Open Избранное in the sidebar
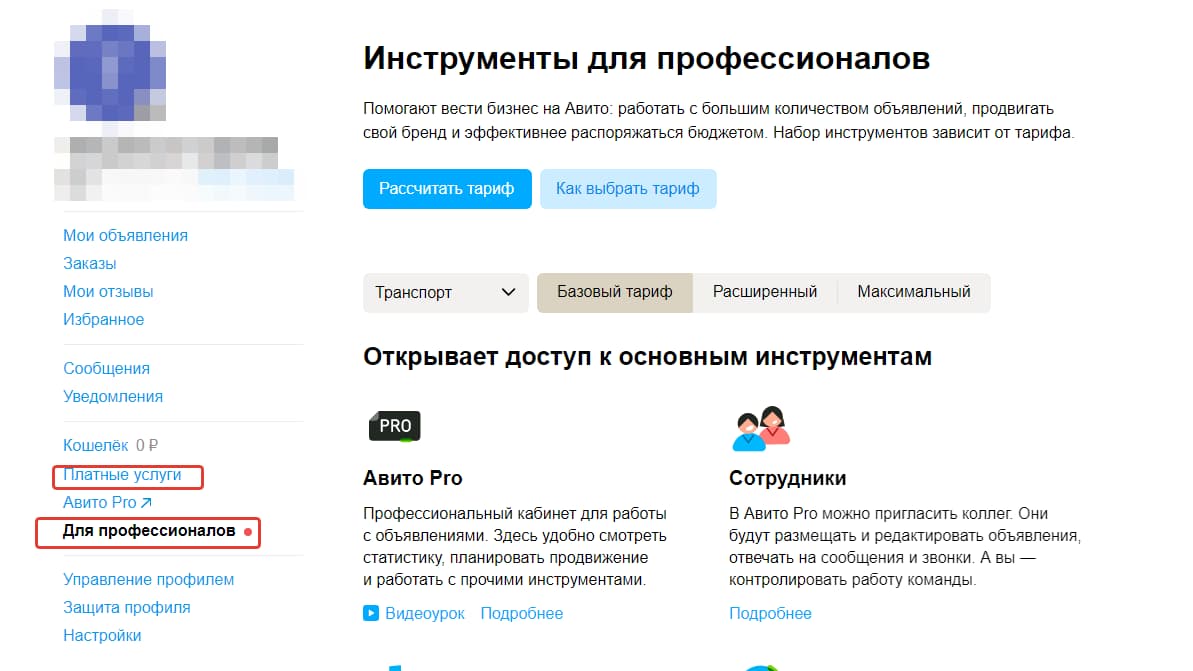 103,320
